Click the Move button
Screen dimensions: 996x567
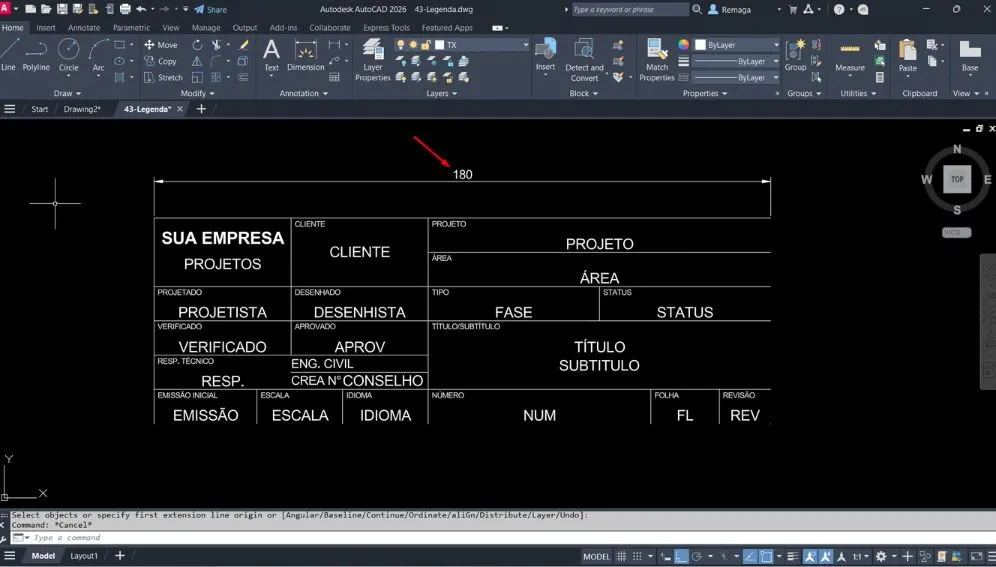161,45
